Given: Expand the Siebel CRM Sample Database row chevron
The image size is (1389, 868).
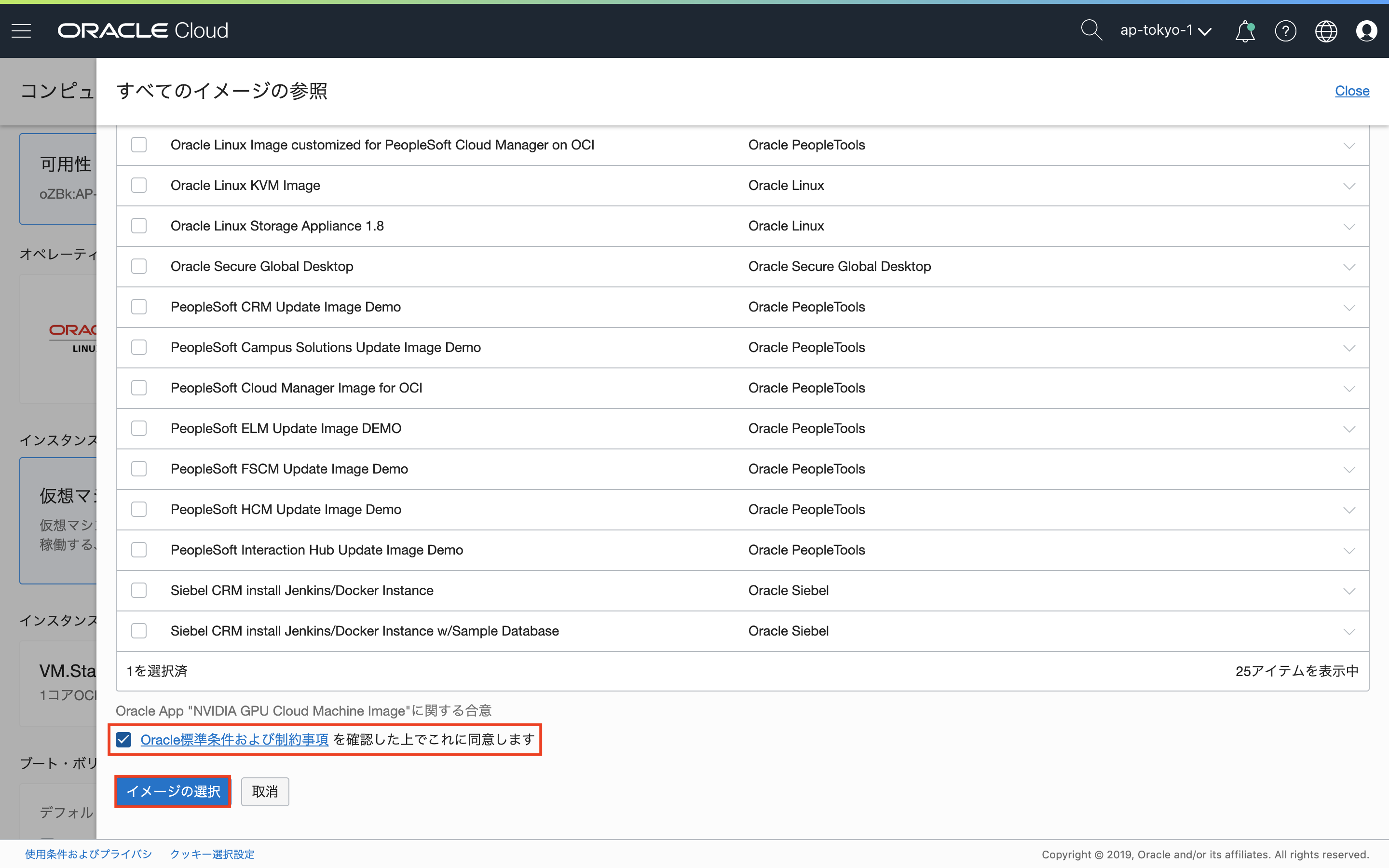Looking at the screenshot, I should (x=1349, y=632).
